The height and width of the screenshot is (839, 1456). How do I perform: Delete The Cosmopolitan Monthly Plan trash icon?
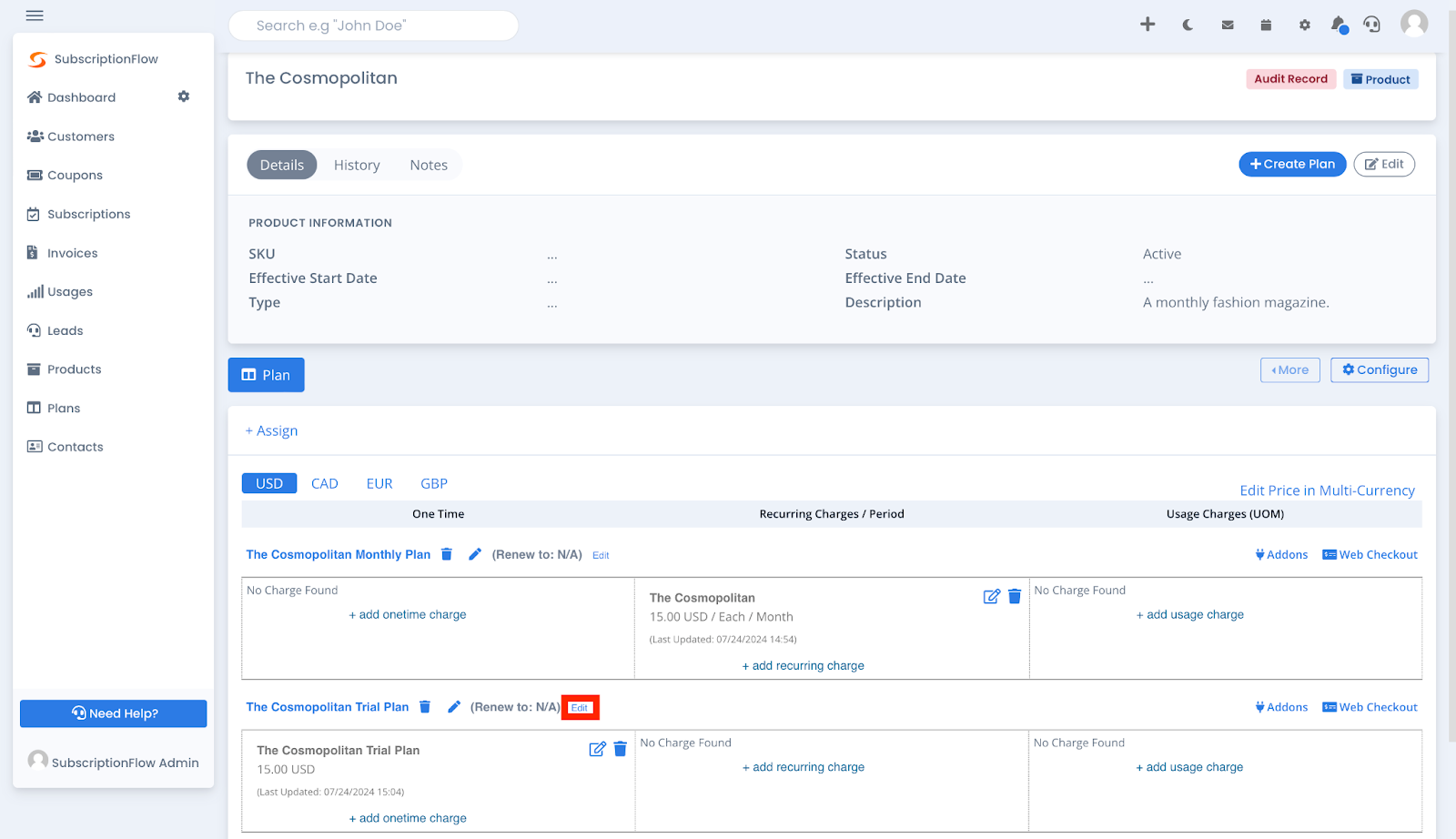coord(447,554)
